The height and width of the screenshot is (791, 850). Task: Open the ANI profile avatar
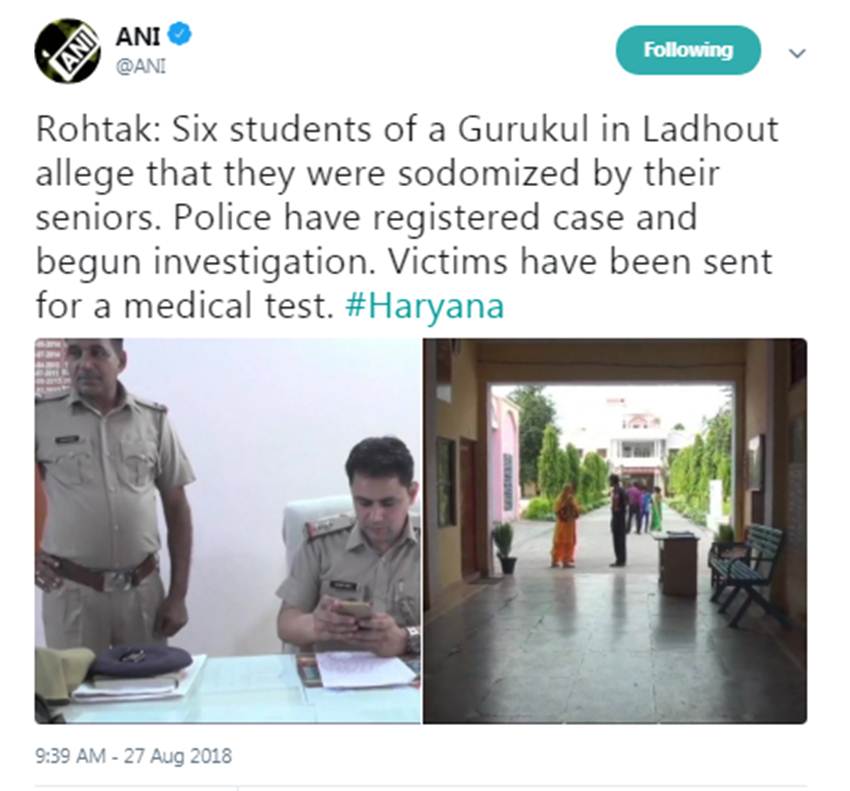67,51
